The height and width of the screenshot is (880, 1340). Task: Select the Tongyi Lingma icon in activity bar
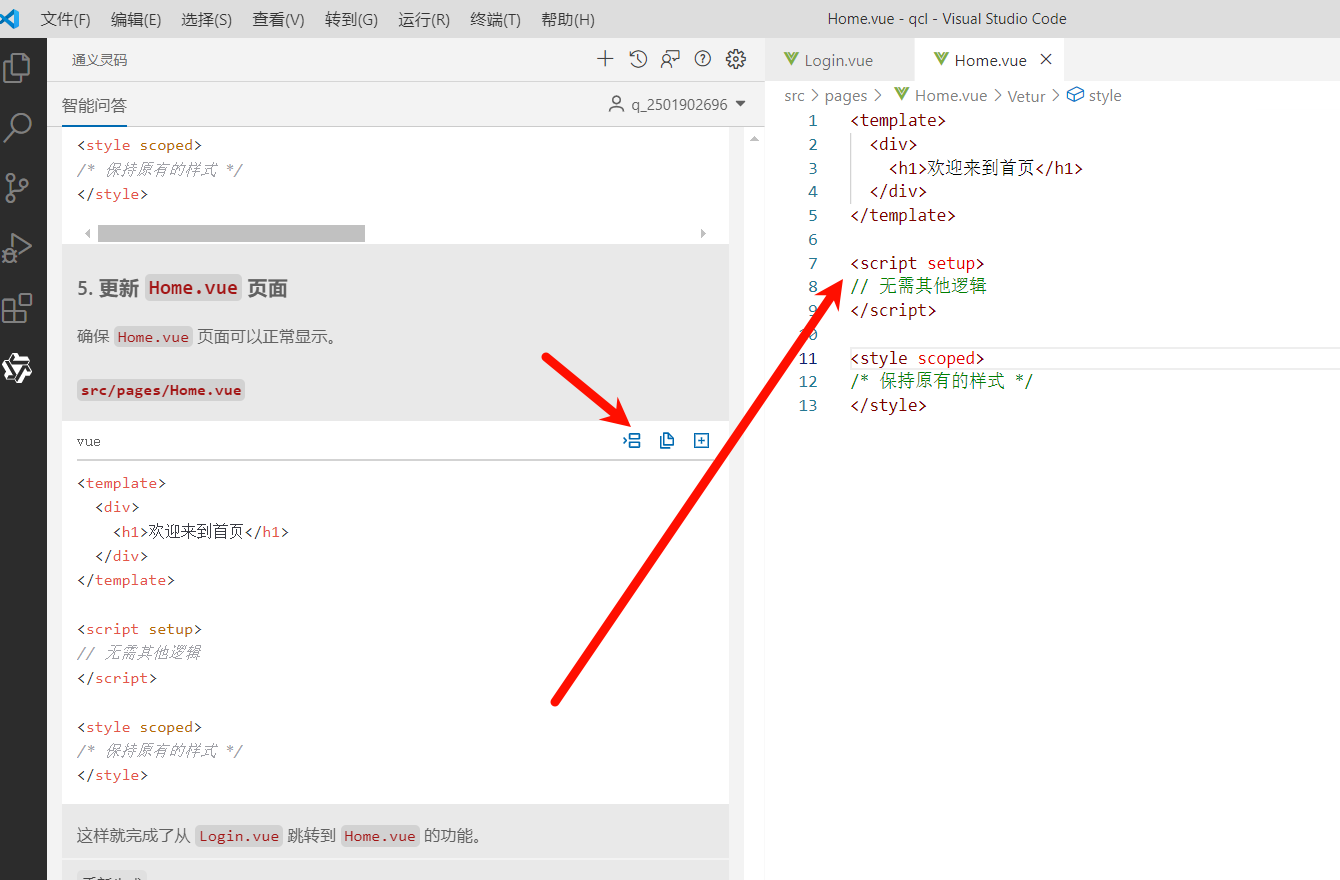coord(17,368)
